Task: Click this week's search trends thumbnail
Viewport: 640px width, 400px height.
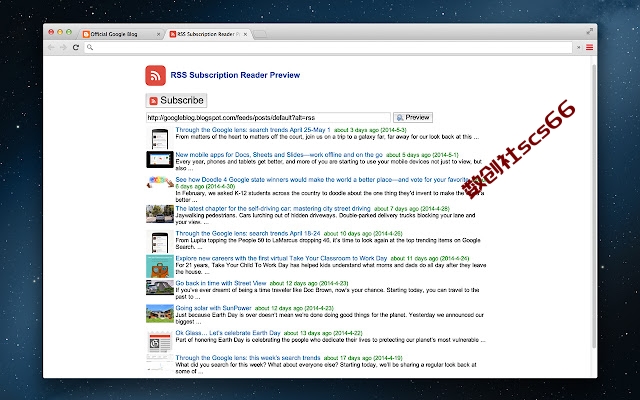Action: click(160, 363)
